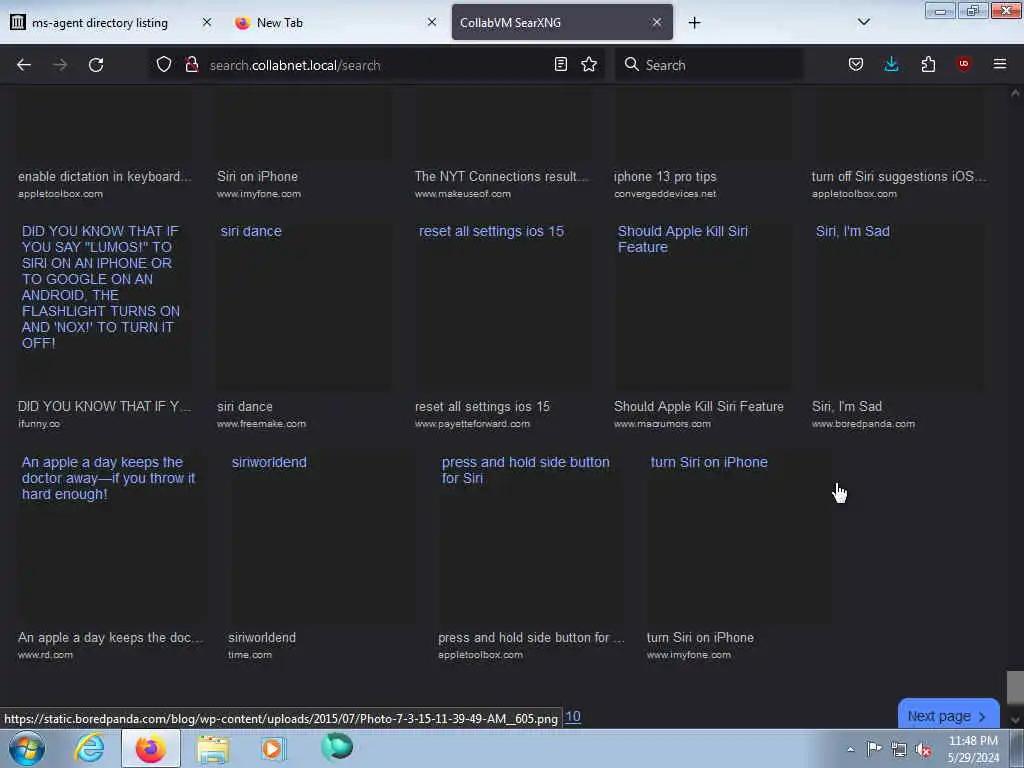The image size is (1024, 768).
Task: Go back to the previous page
Action: coord(24,65)
